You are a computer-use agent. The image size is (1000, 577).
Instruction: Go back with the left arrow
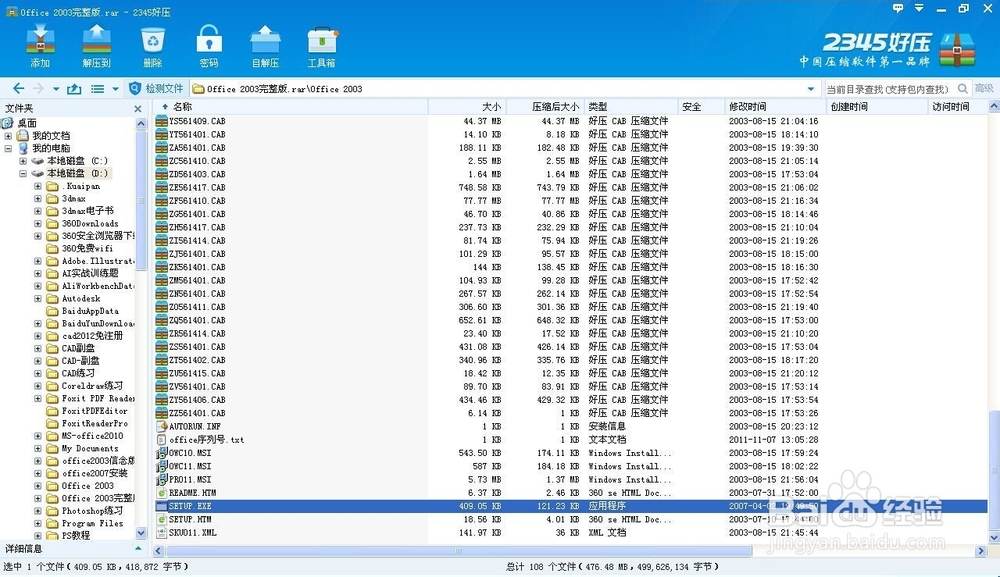(x=18, y=89)
